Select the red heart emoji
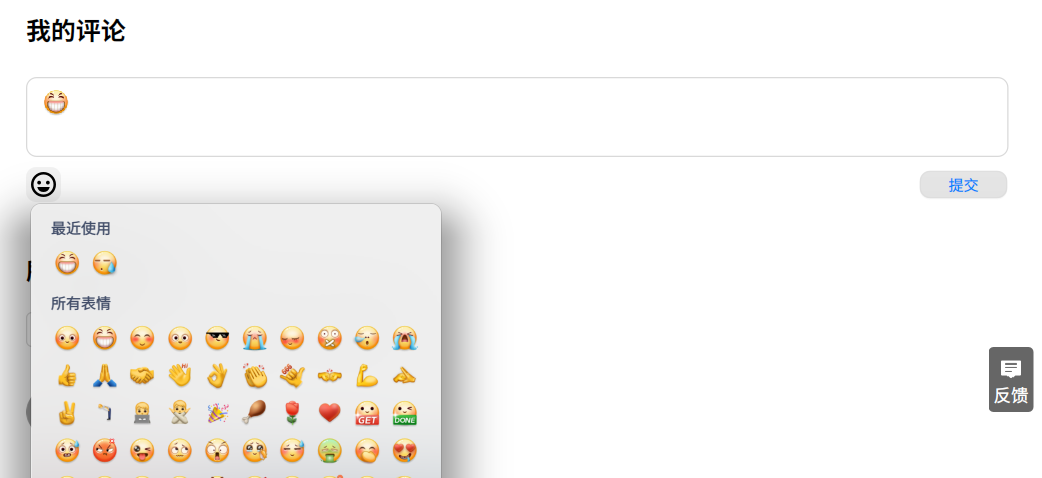 330,414
